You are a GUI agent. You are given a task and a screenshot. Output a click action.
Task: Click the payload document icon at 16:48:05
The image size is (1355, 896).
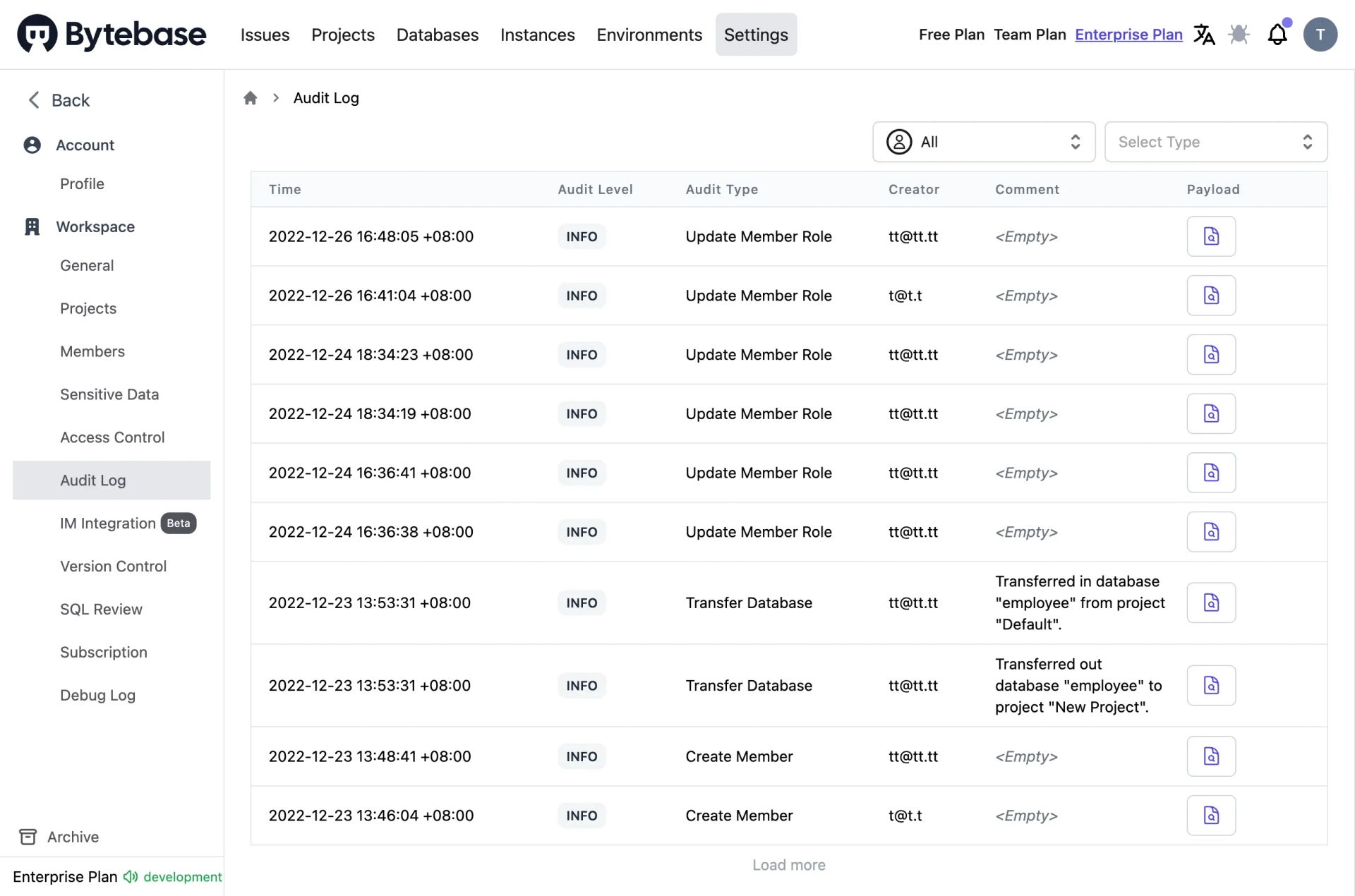tap(1211, 236)
